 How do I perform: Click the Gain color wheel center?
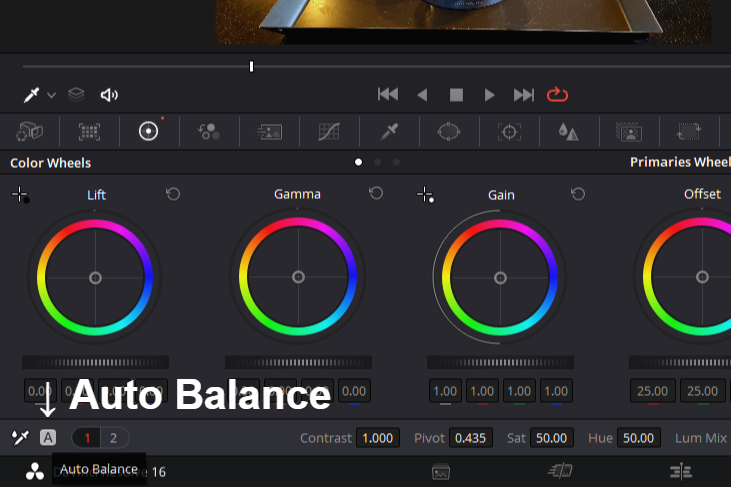500,278
